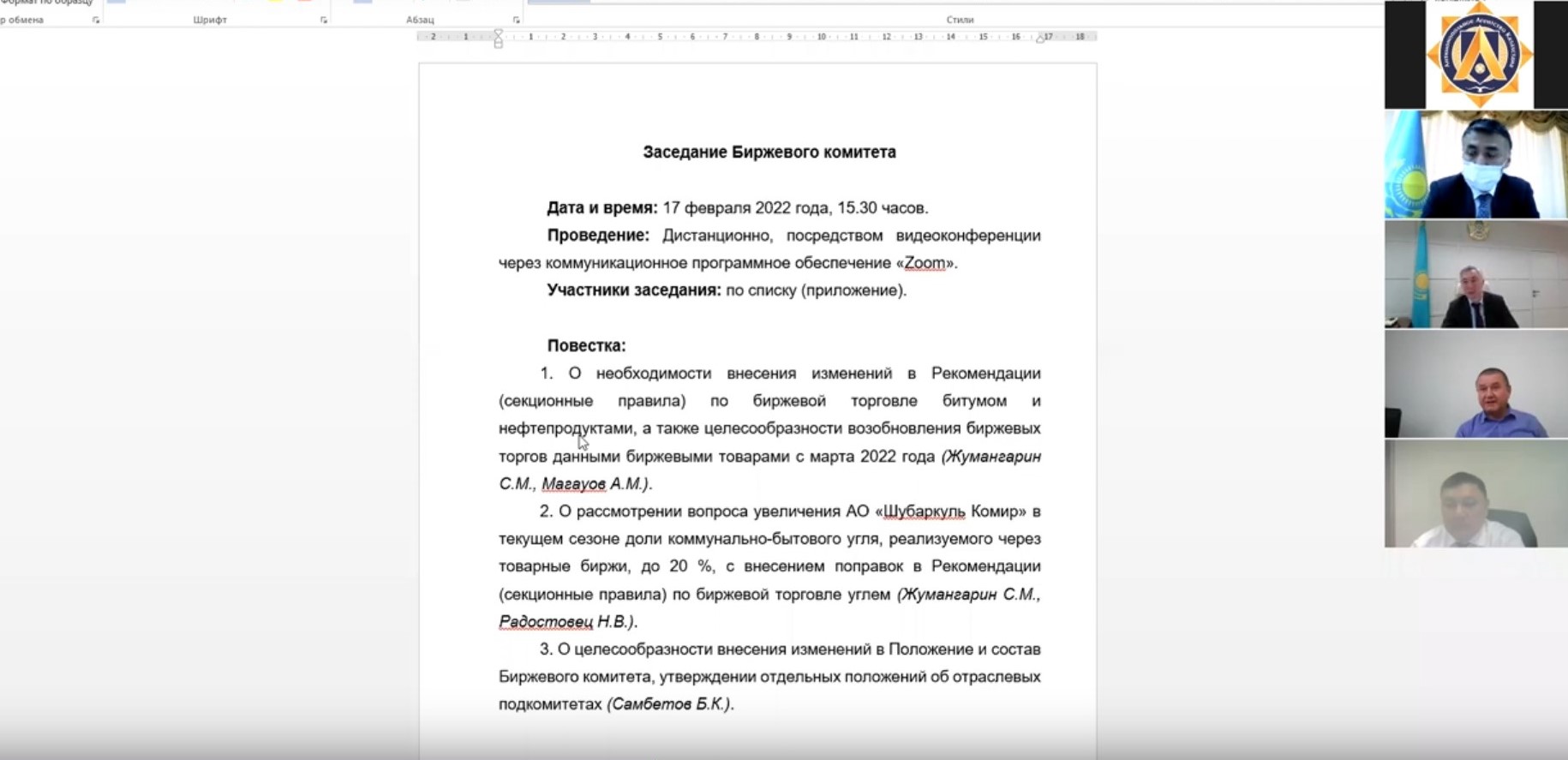Viewport: 1568px width, 760px height.
Task: Click the Абзац group label
Action: (x=420, y=20)
